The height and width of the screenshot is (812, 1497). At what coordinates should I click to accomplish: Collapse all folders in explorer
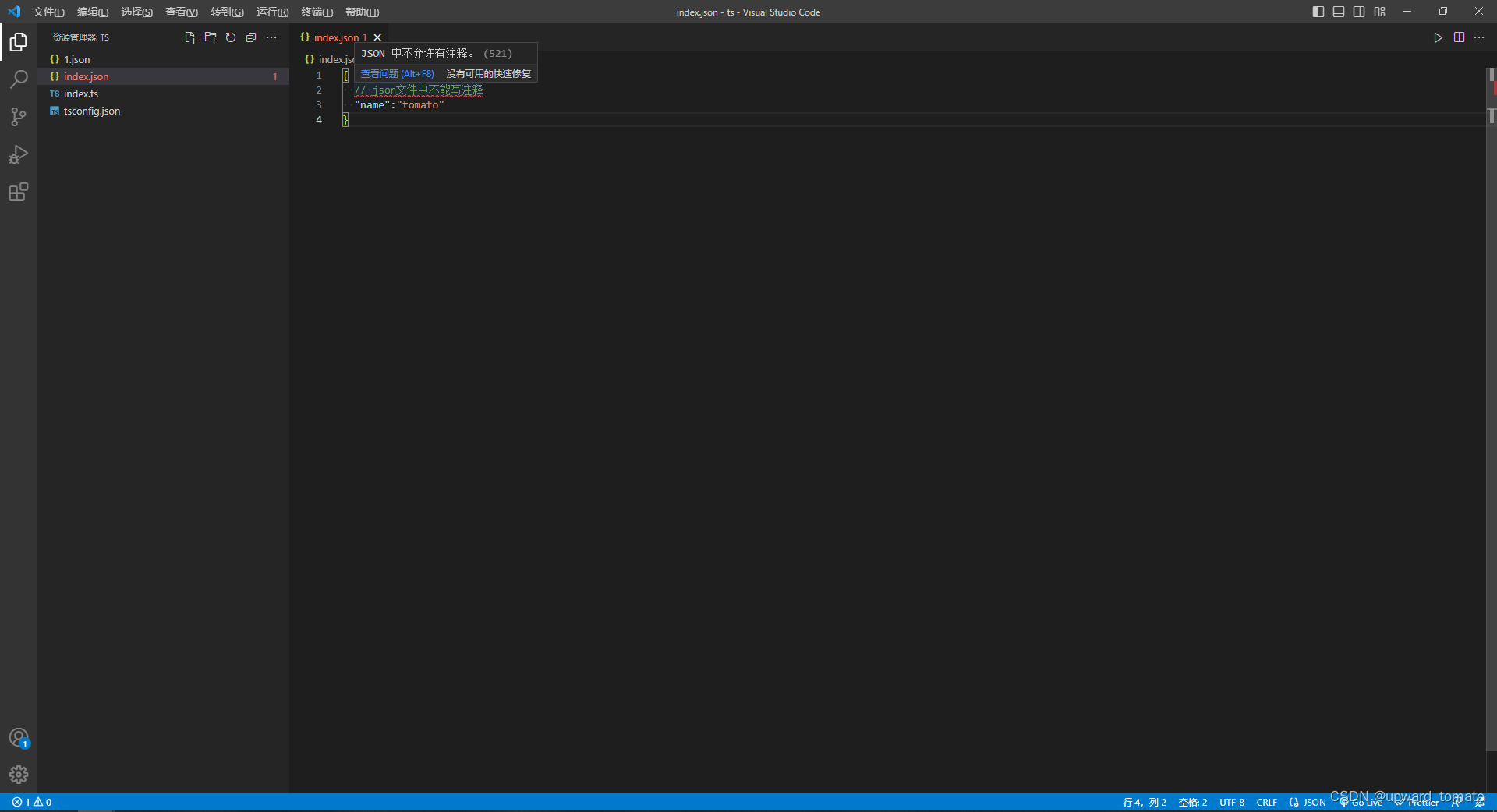[251, 37]
